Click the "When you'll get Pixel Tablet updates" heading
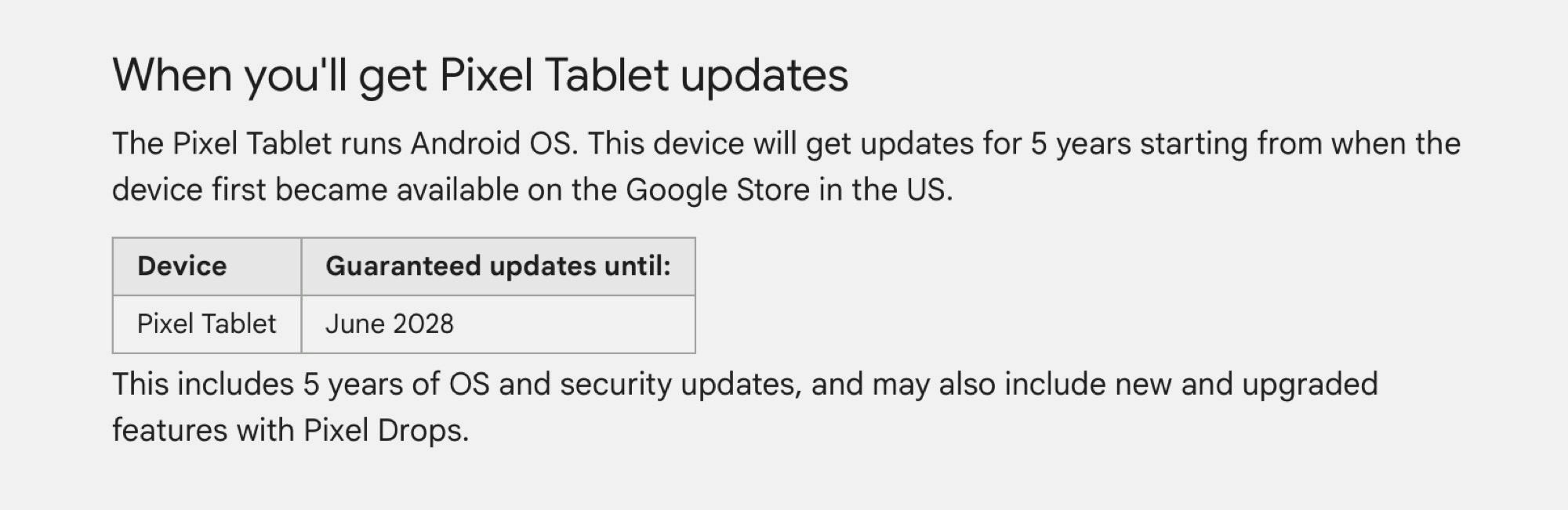This screenshot has height=510, width=1568. (x=480, y=76)
